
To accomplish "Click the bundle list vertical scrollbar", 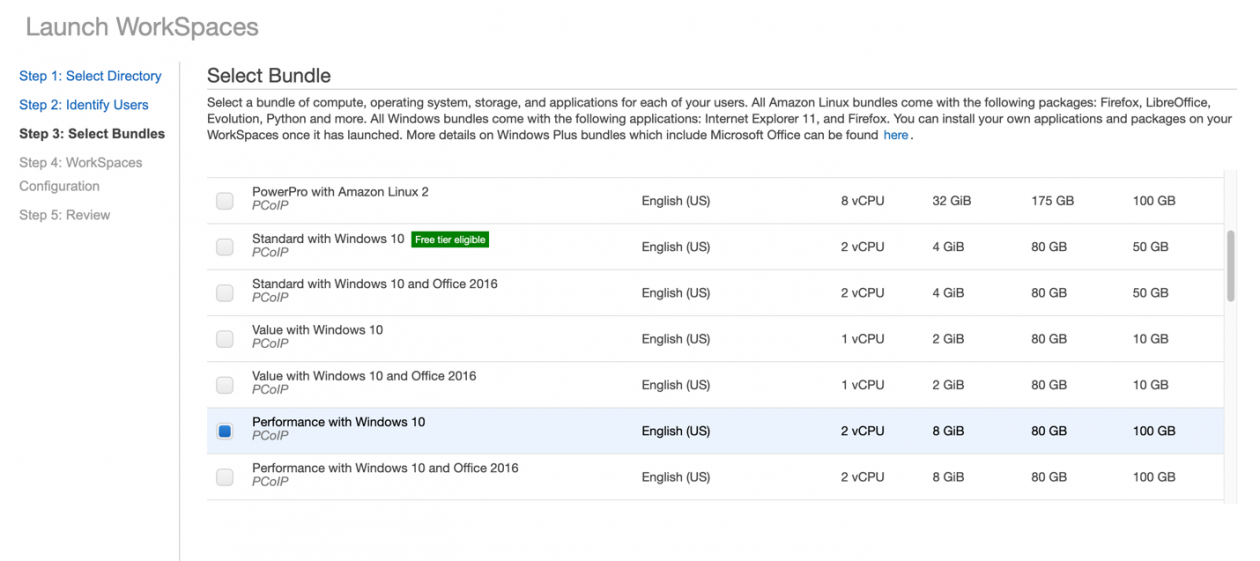I will pyautogui.click(x=1230, y=265).
